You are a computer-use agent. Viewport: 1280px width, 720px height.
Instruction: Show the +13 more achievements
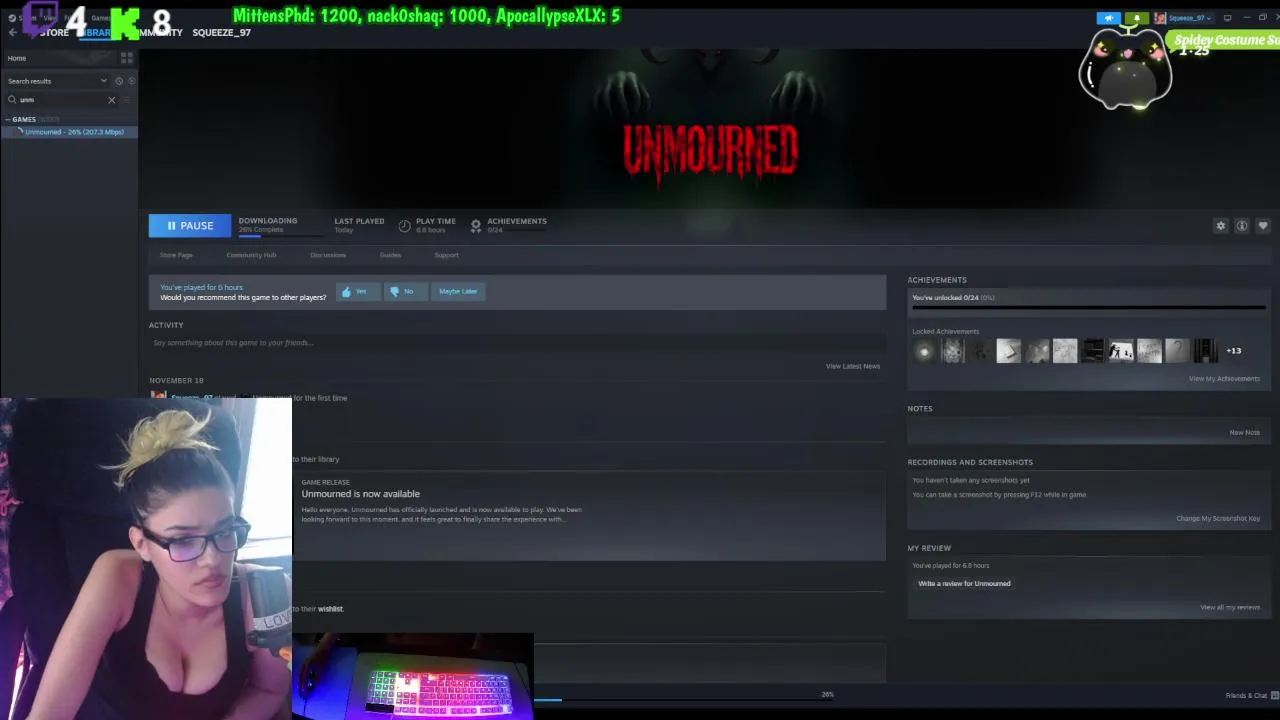[x=1234, y=351]
